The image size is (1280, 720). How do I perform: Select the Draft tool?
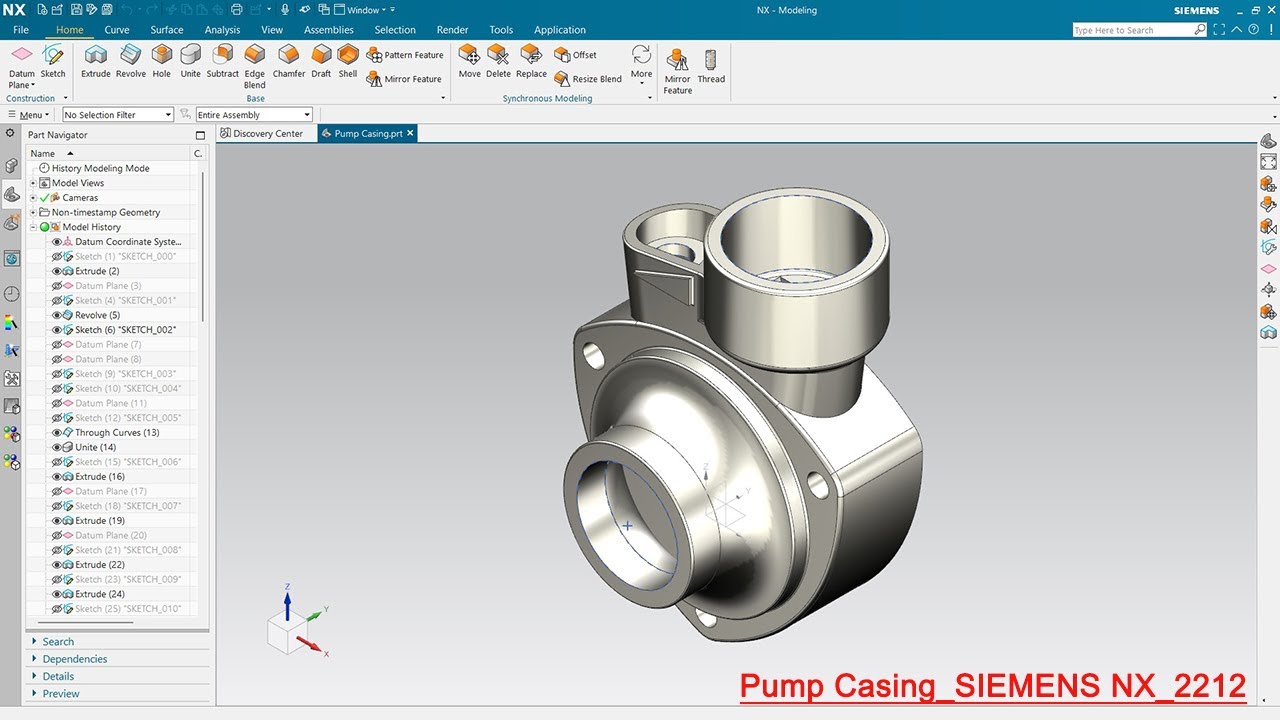pyautogui.click(x=321, y=61)
